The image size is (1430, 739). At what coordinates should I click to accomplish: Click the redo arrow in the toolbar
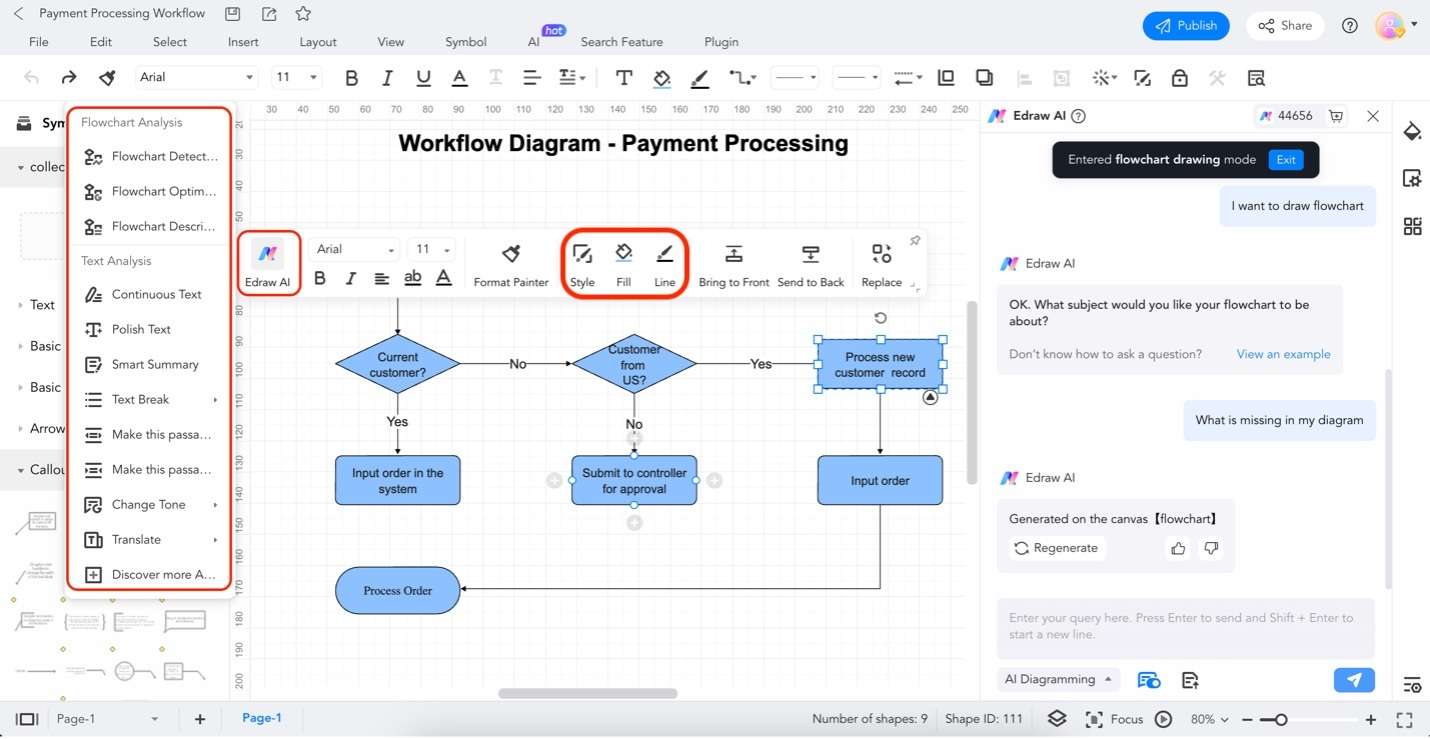[69, 77]
